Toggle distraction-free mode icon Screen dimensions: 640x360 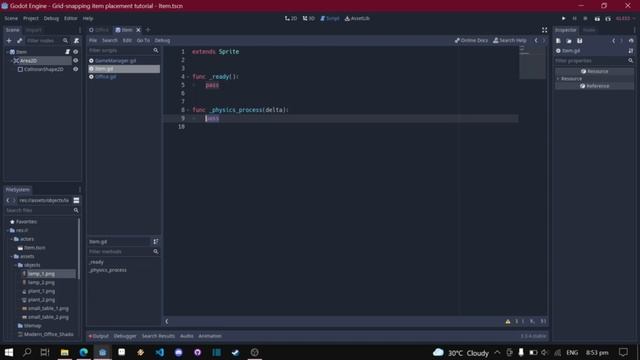point(544,30)
